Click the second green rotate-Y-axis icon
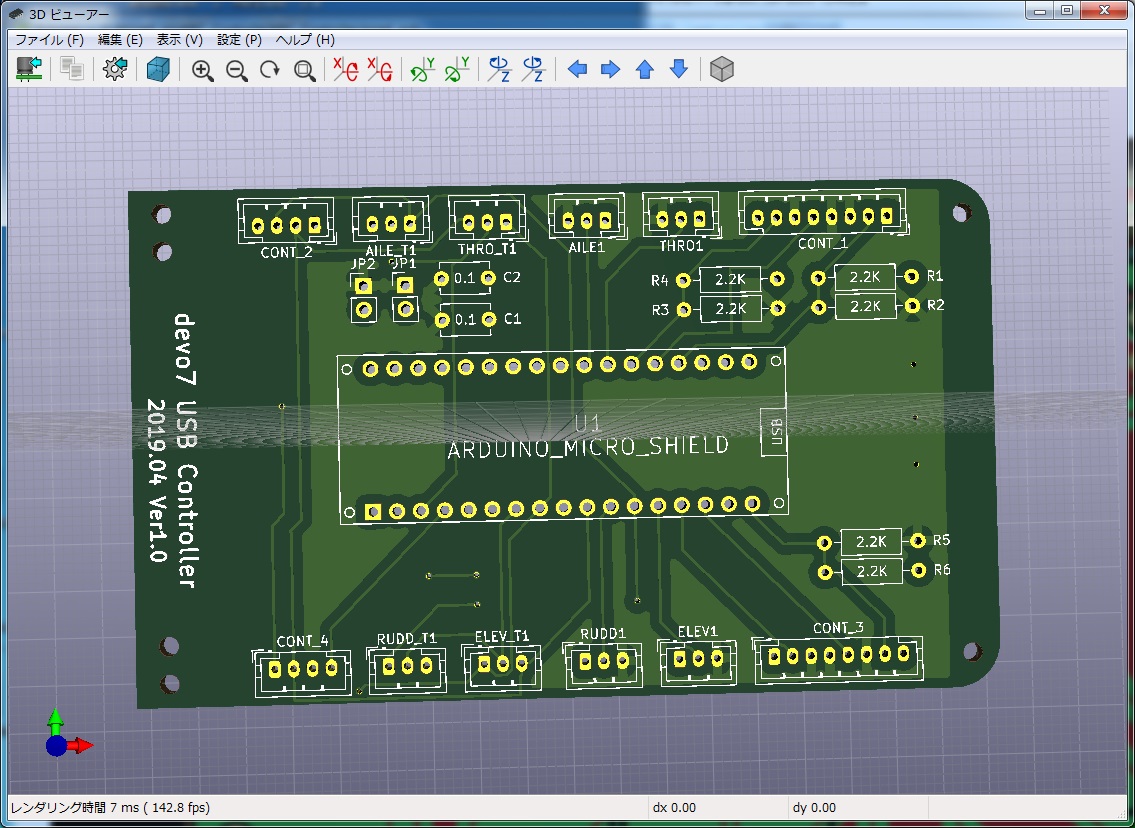 pos(457,69)
